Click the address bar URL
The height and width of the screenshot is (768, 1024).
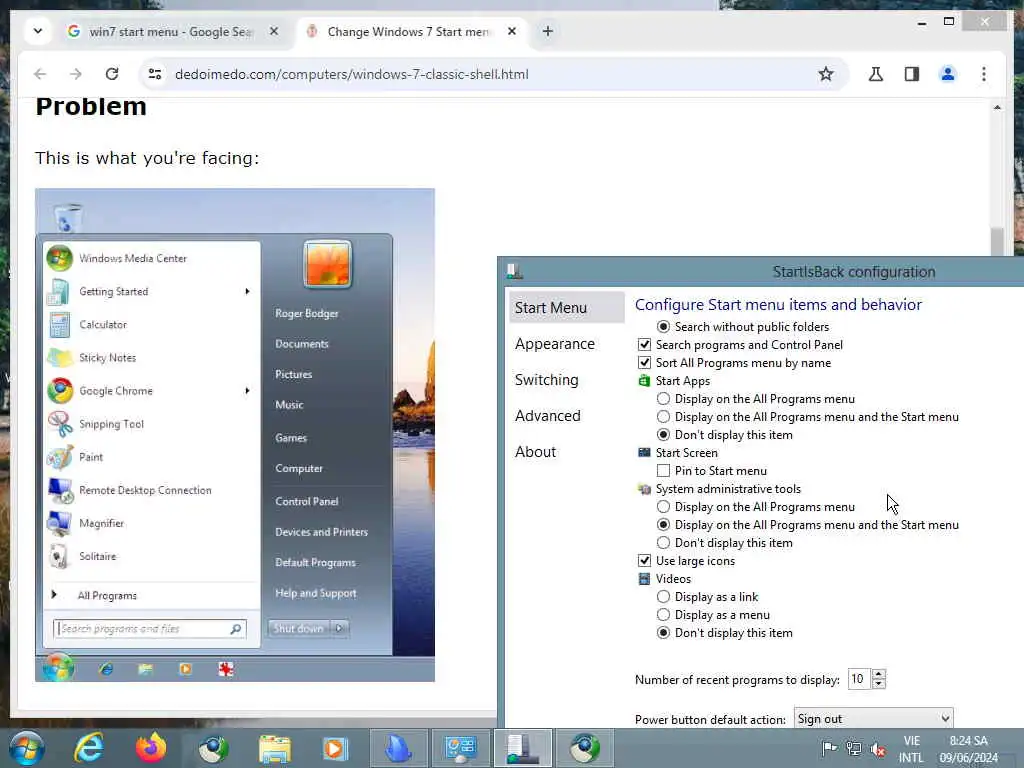click(351, 74)
